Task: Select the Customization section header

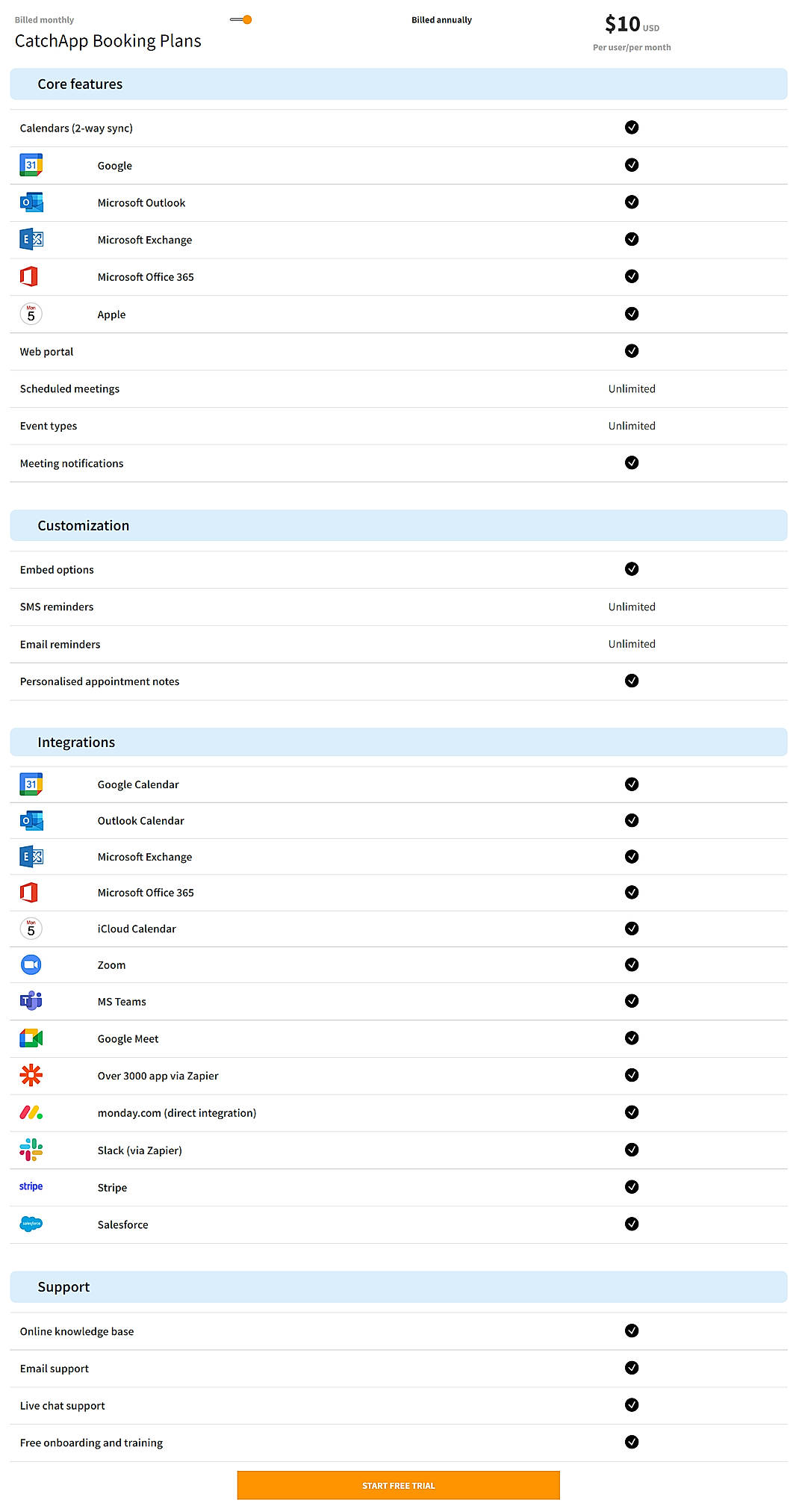Action: click(x=84, y=525)
